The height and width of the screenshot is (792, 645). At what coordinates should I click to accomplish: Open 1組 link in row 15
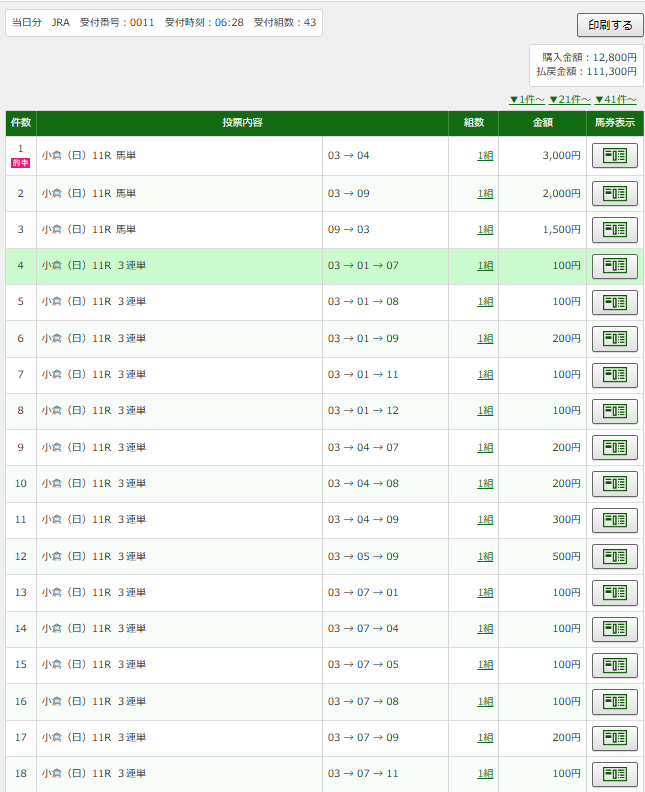pos(485,665)
